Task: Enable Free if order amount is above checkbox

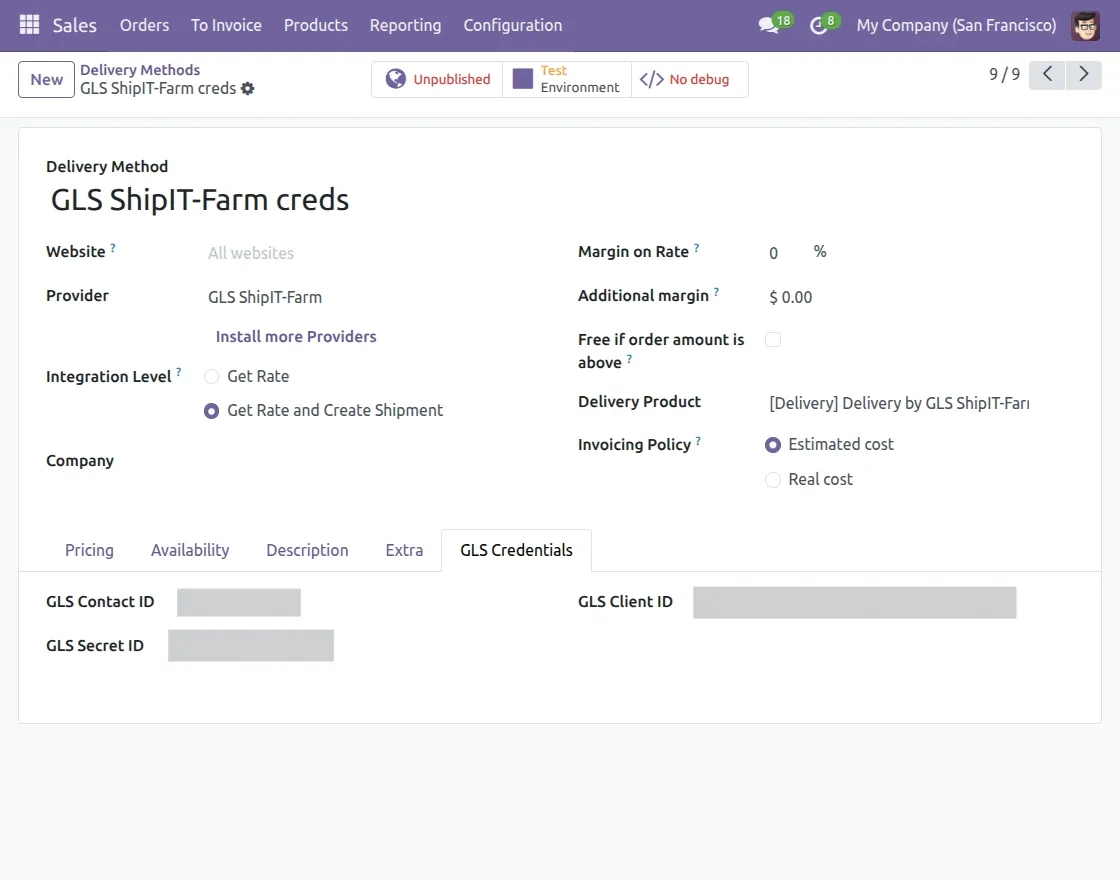Action: [x=773, y=340]
